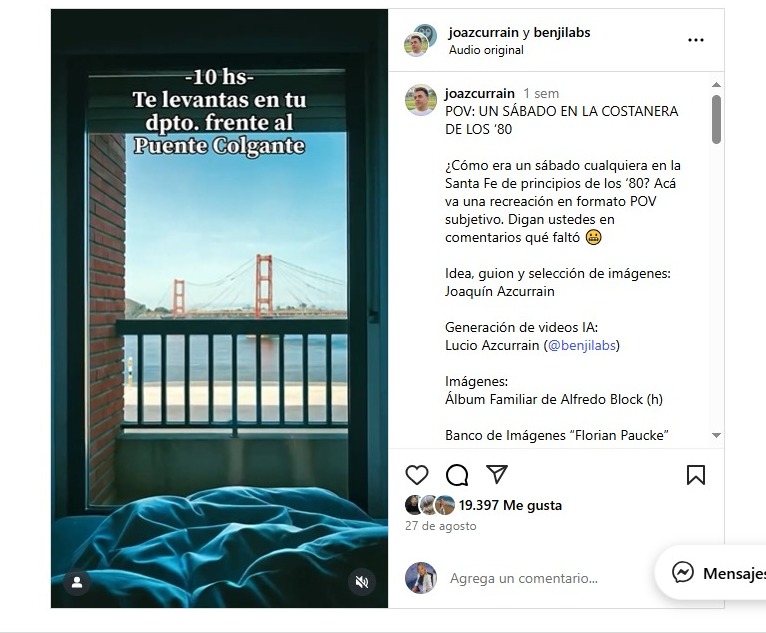Unmute the video with speaker icon
This screenshot has width=766, height=633.
click(x=362, y=582)
